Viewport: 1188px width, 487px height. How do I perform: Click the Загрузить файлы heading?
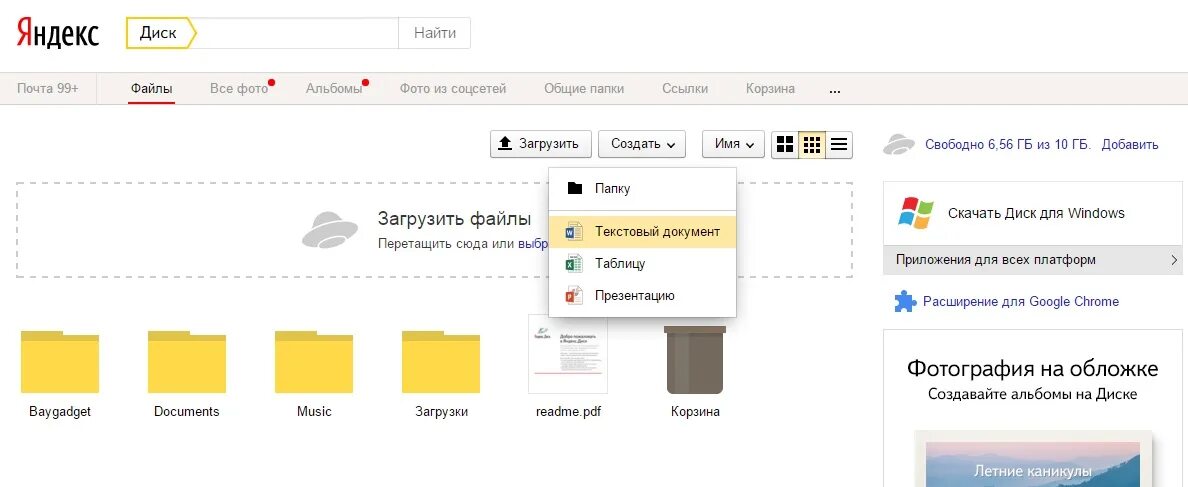pyautogui.click(x=454, y=220)
